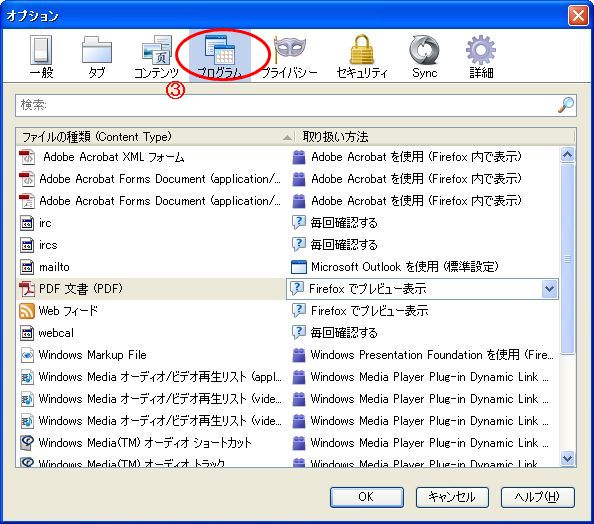Viewport: 594px width, 524px height.
Task: Click the mailto protocol icon
Action: [x=27, y=267]
